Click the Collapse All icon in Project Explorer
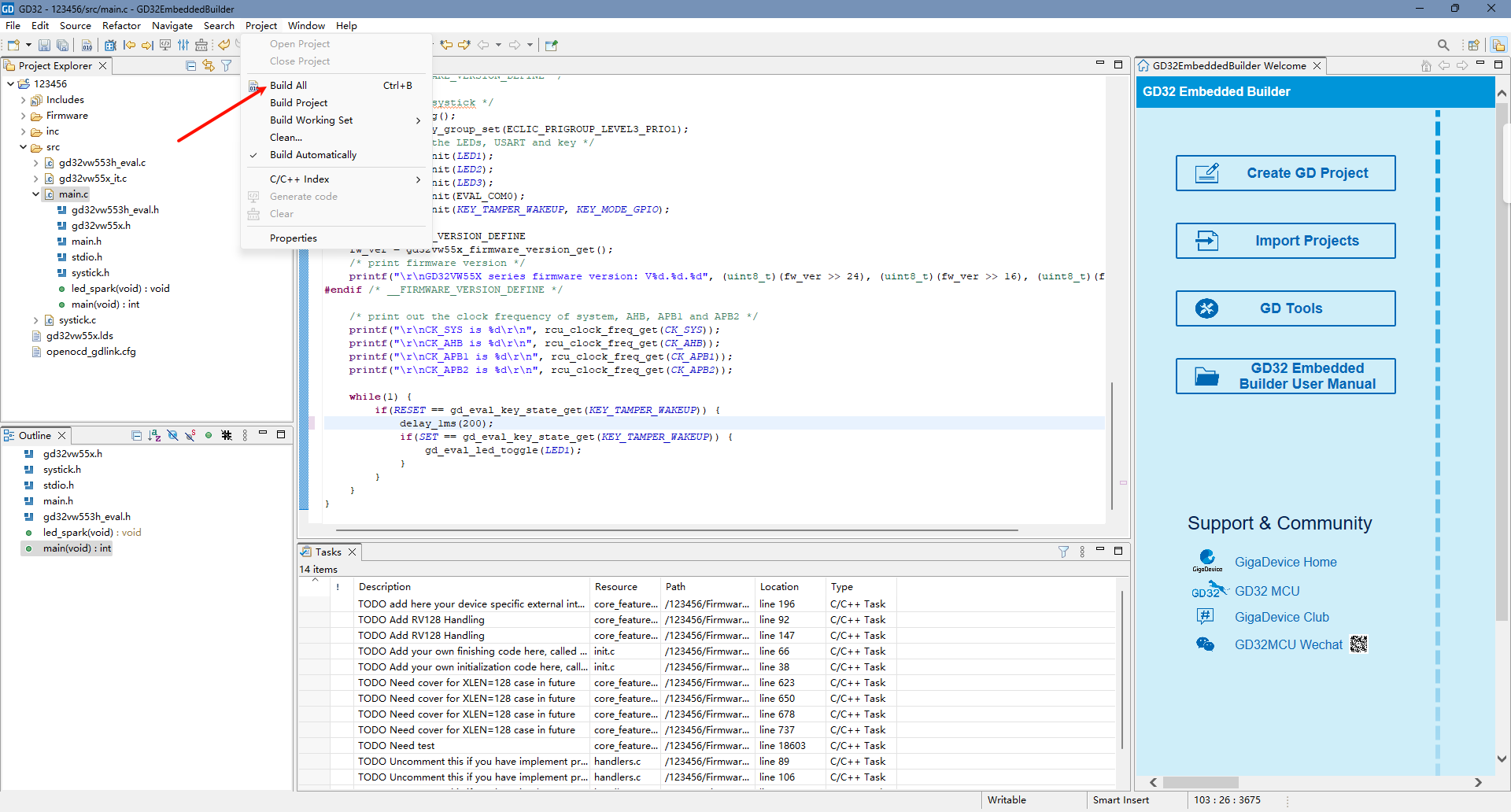Screen dimensions: 1511x812 190,66
